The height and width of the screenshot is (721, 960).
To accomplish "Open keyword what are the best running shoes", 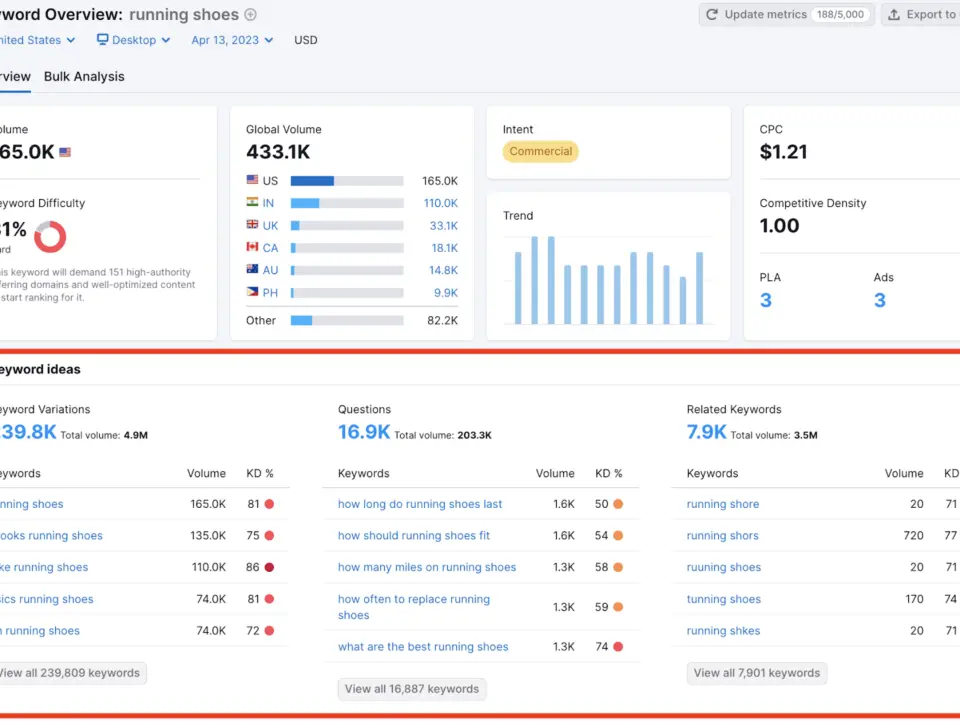I will [x=423, y=647].
